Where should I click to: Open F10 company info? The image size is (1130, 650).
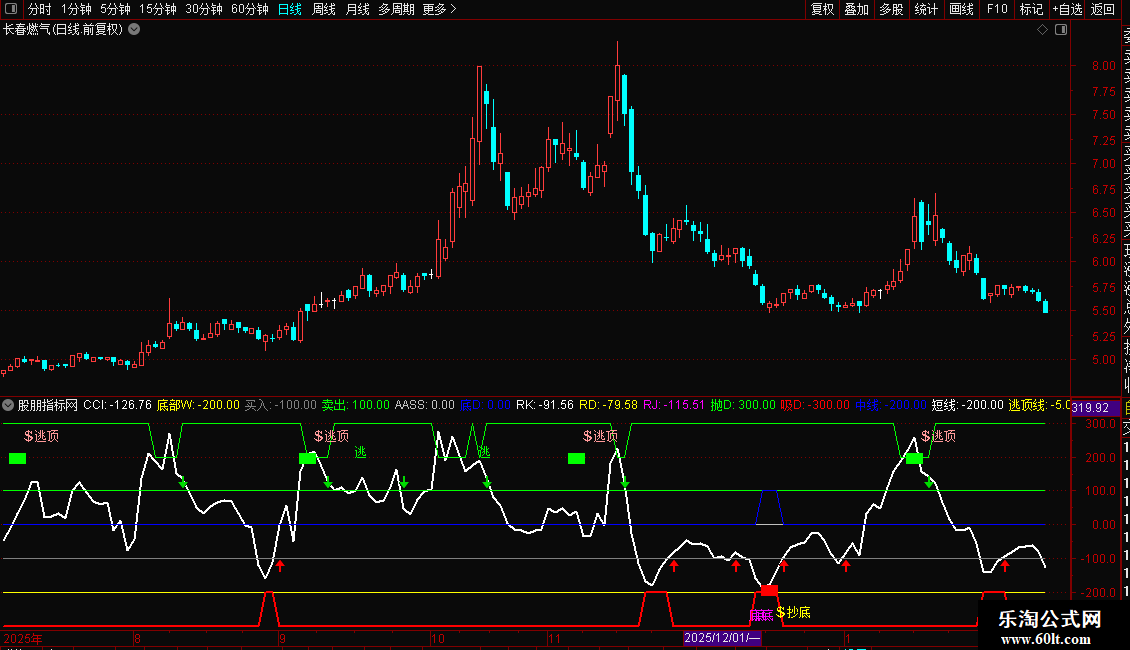[x=997, y=9]
